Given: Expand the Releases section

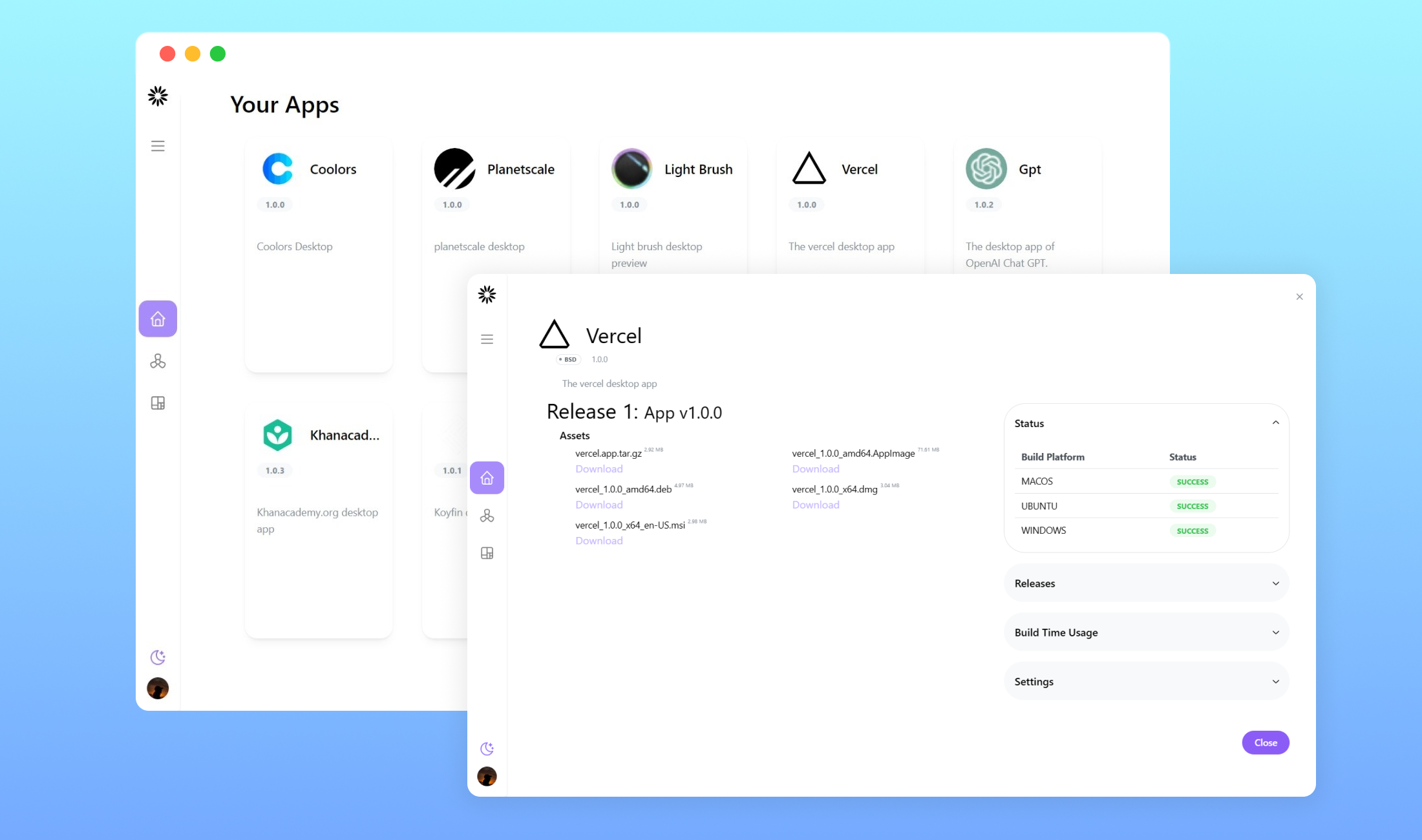Looking at the screenshot, I should tap(1146, 583).
